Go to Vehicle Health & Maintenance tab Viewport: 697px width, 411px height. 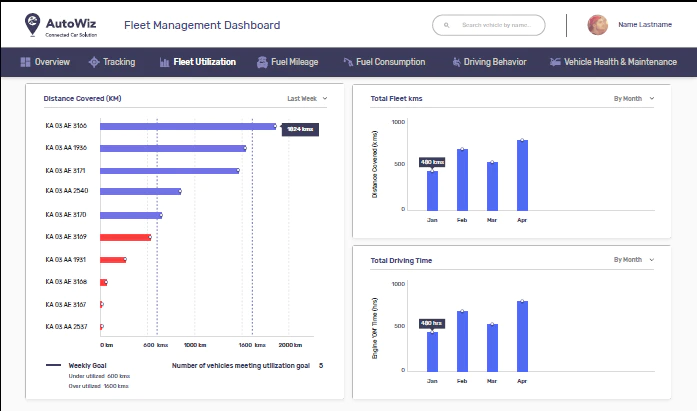(x=613, y=62)
